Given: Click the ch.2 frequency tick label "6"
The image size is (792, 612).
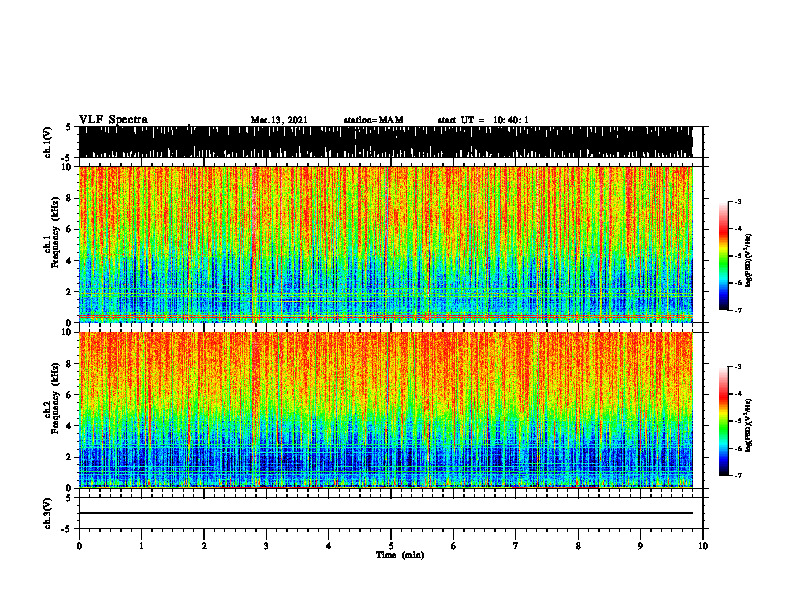Looking at the screenshot, I should pyautogui.click(x=70, y=395).
